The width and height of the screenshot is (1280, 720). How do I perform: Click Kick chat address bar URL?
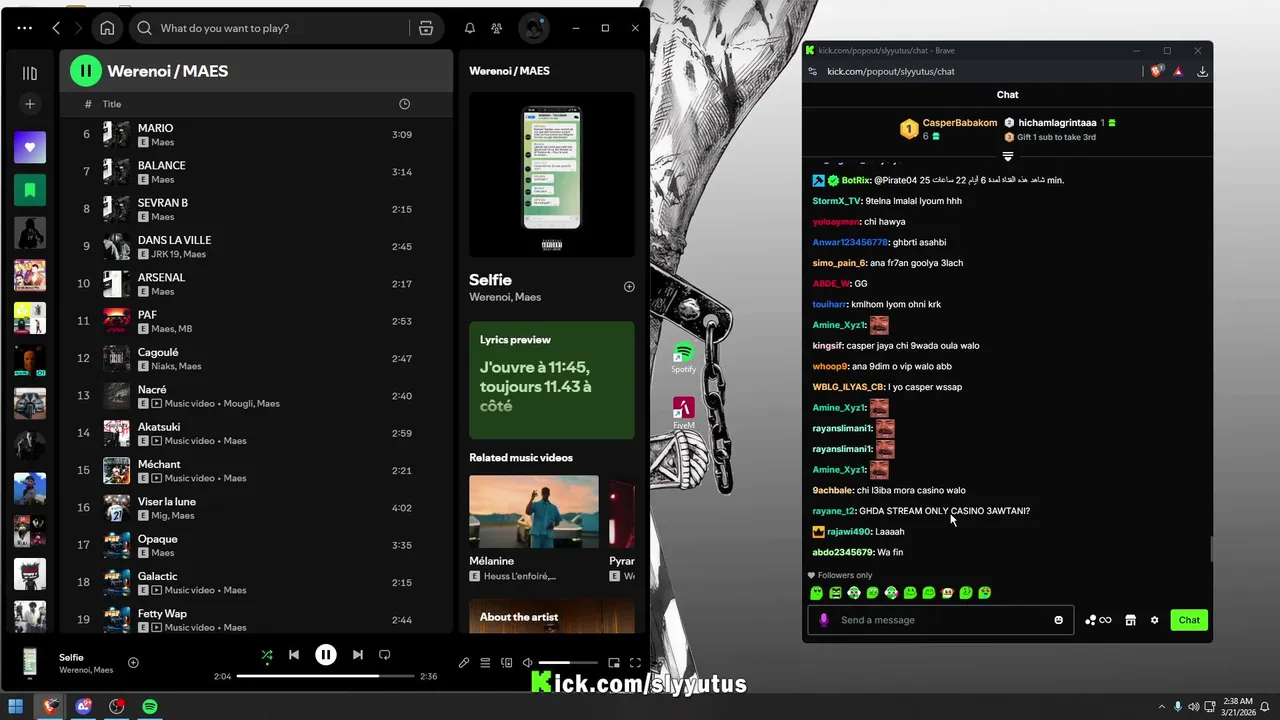pos(891,71)
